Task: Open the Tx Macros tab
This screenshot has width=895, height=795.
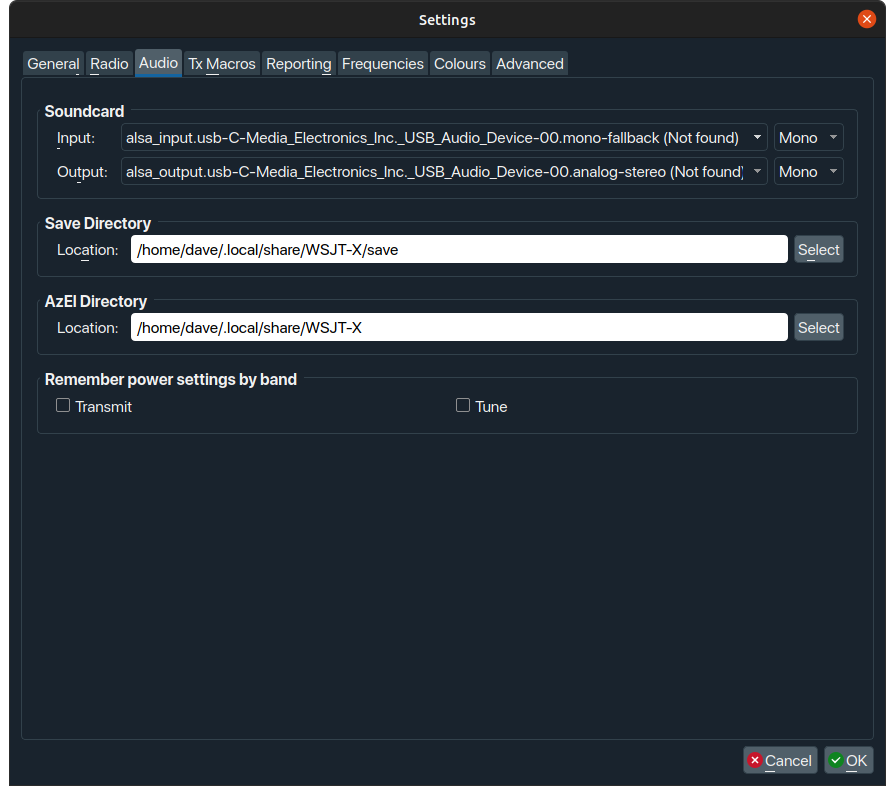Action: tap(221, 63)
